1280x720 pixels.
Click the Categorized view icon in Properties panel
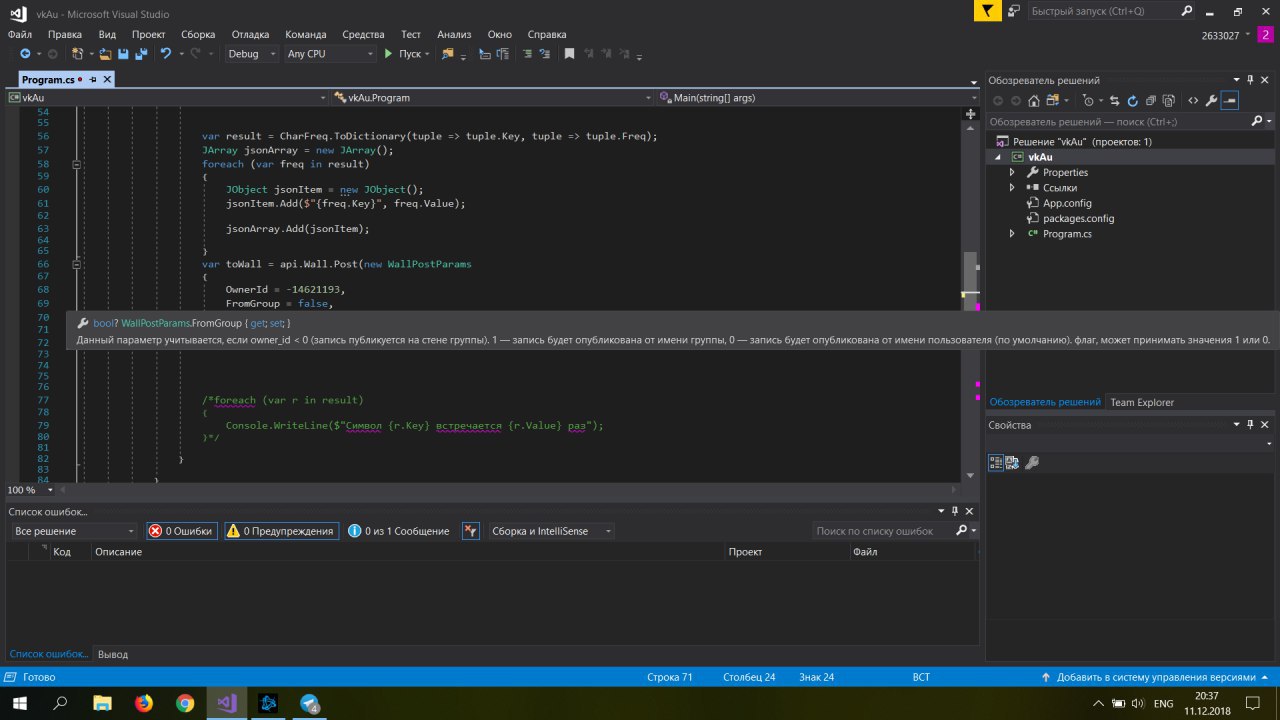[x=996, y=462]
